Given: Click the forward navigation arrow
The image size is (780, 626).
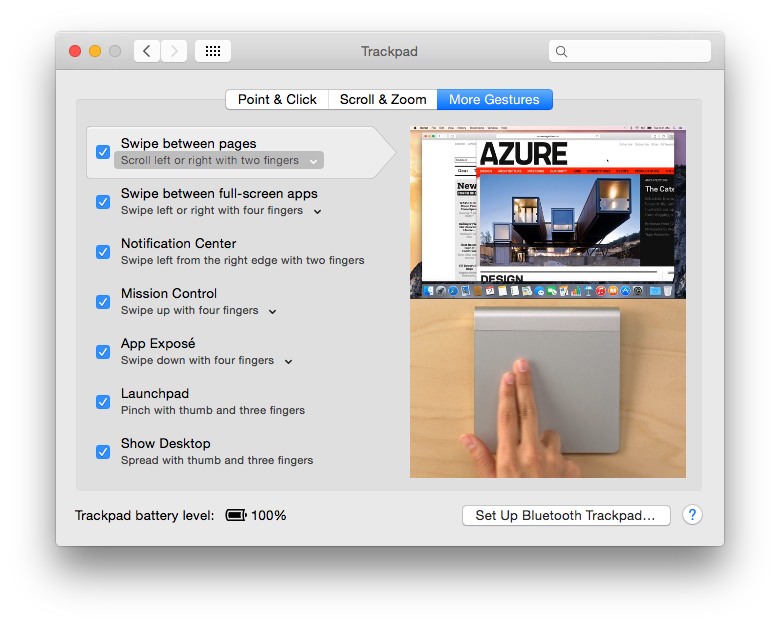Looking at the screenshot, I should (174, 51).
